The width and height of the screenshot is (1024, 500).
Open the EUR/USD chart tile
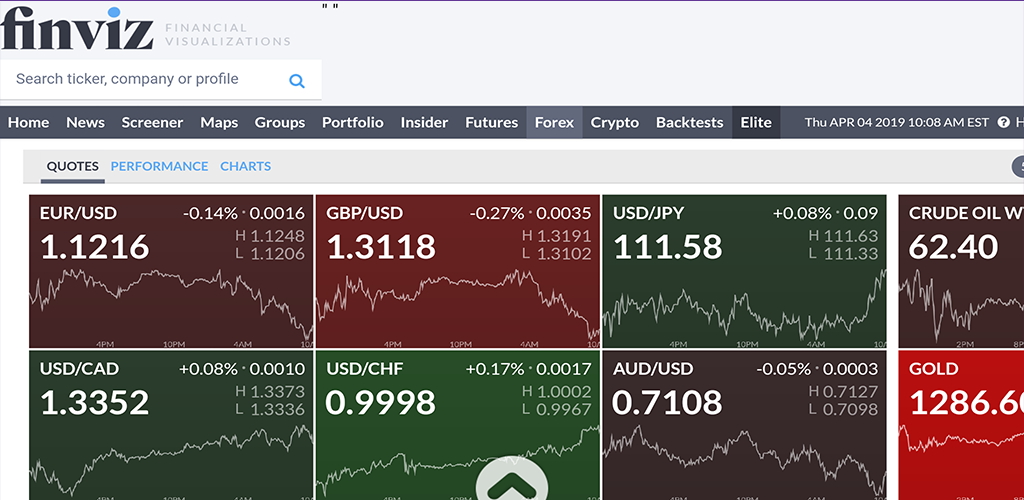171,271
